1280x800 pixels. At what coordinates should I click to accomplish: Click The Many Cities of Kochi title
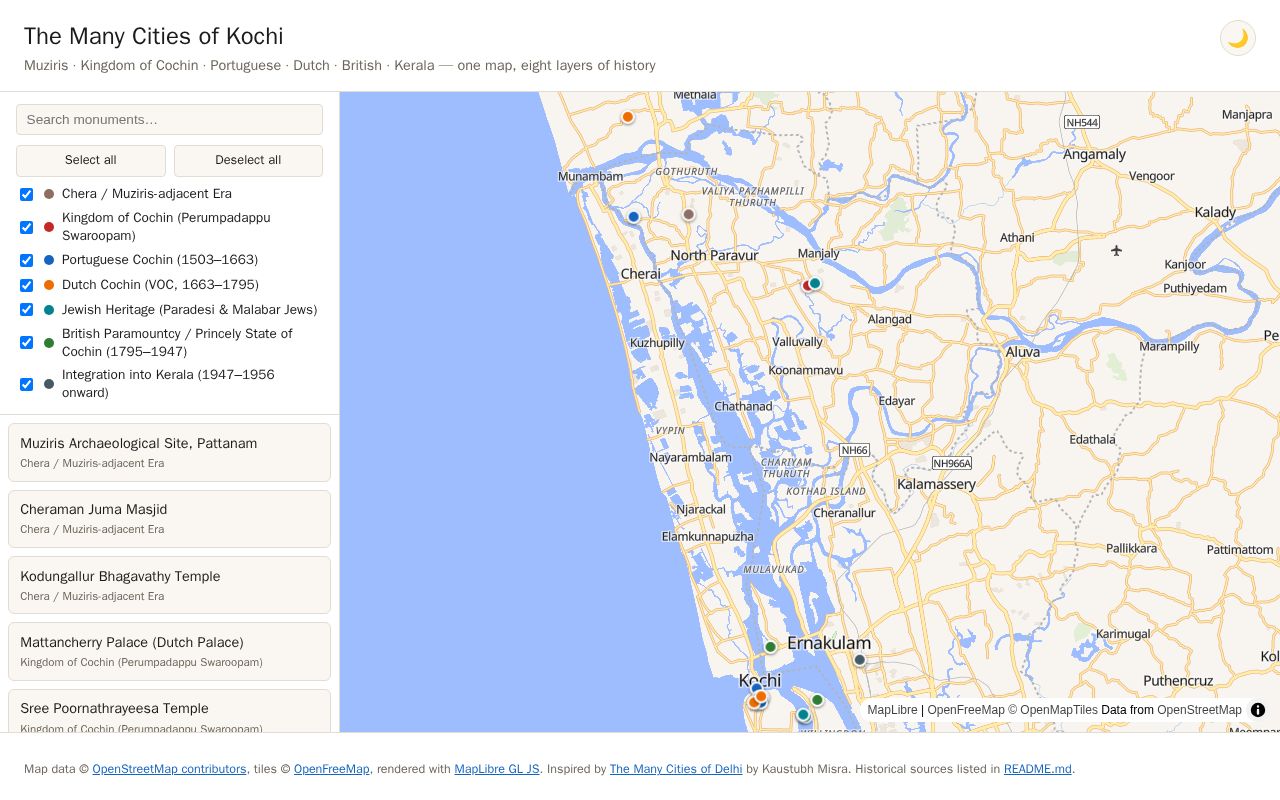154,36
